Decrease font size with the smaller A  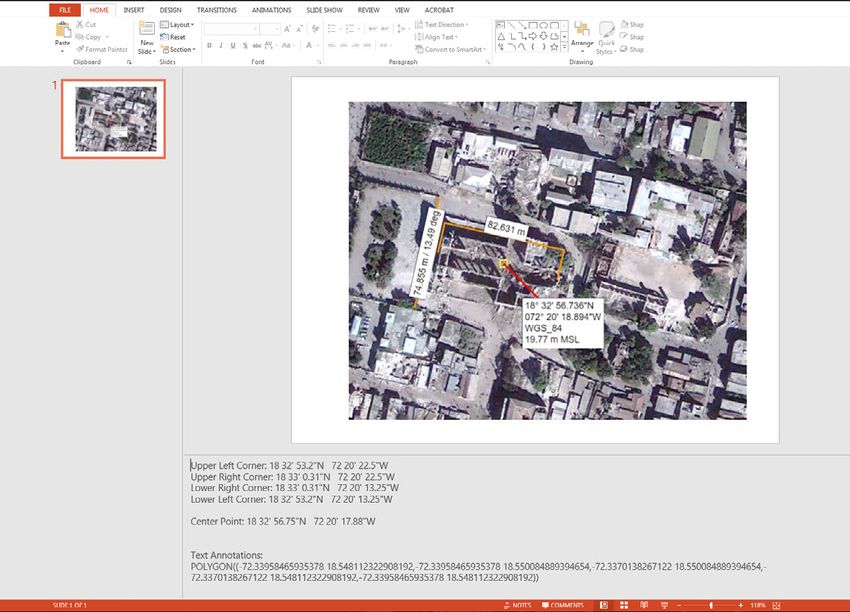pyautogui.click(x=299, y=29)
